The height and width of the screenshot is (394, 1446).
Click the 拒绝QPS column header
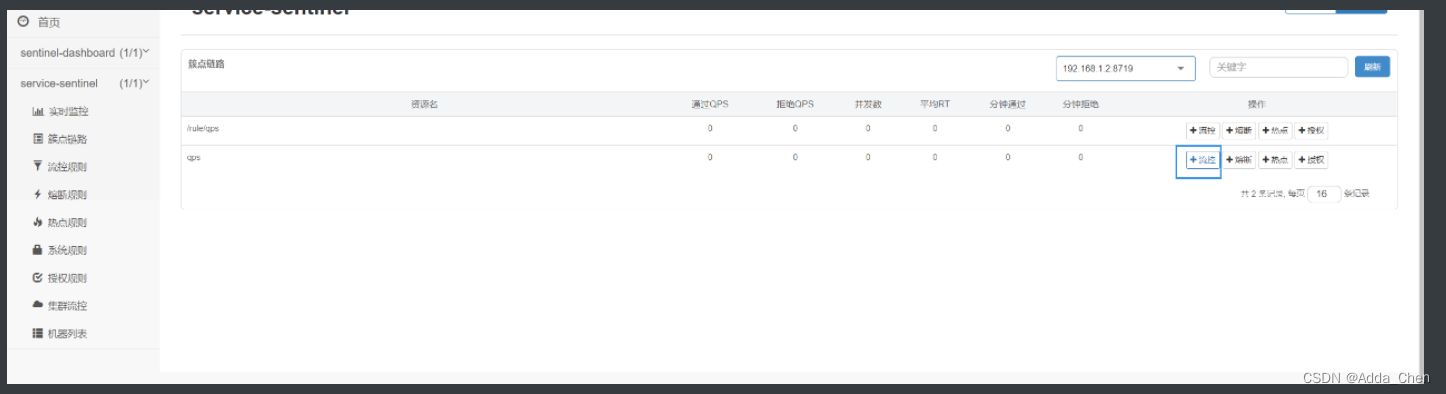[795, 104]
